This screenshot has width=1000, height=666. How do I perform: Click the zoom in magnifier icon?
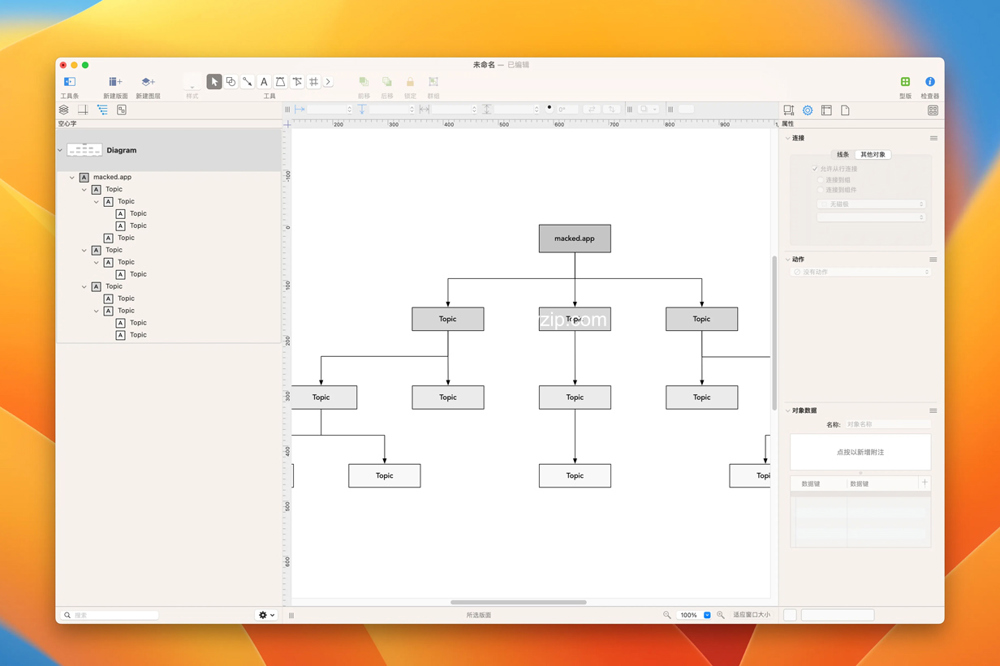pyautogui.click(x=721, y=615)
